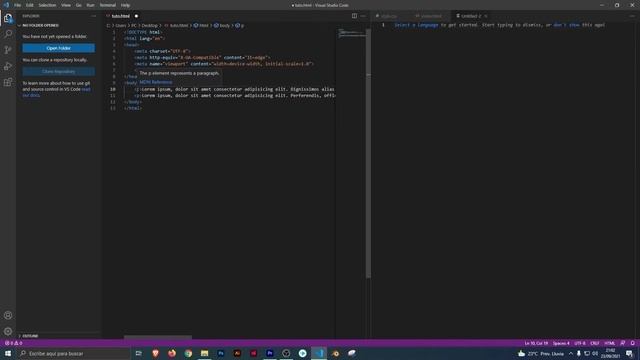Launch Firefox from the taskbar
Image resolution: width=640 pixels, height=360 pixels.
172,353
